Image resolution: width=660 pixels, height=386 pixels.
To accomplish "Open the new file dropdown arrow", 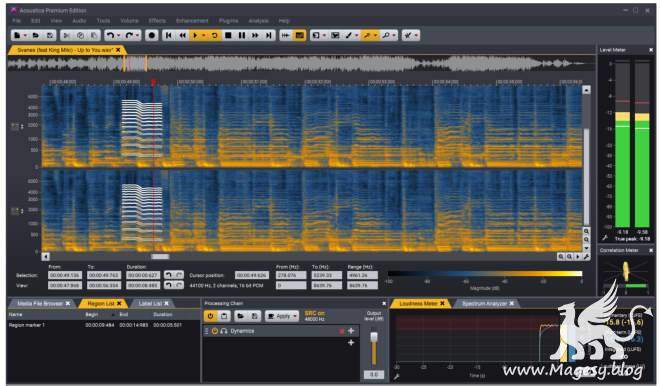I will (25, 36).
